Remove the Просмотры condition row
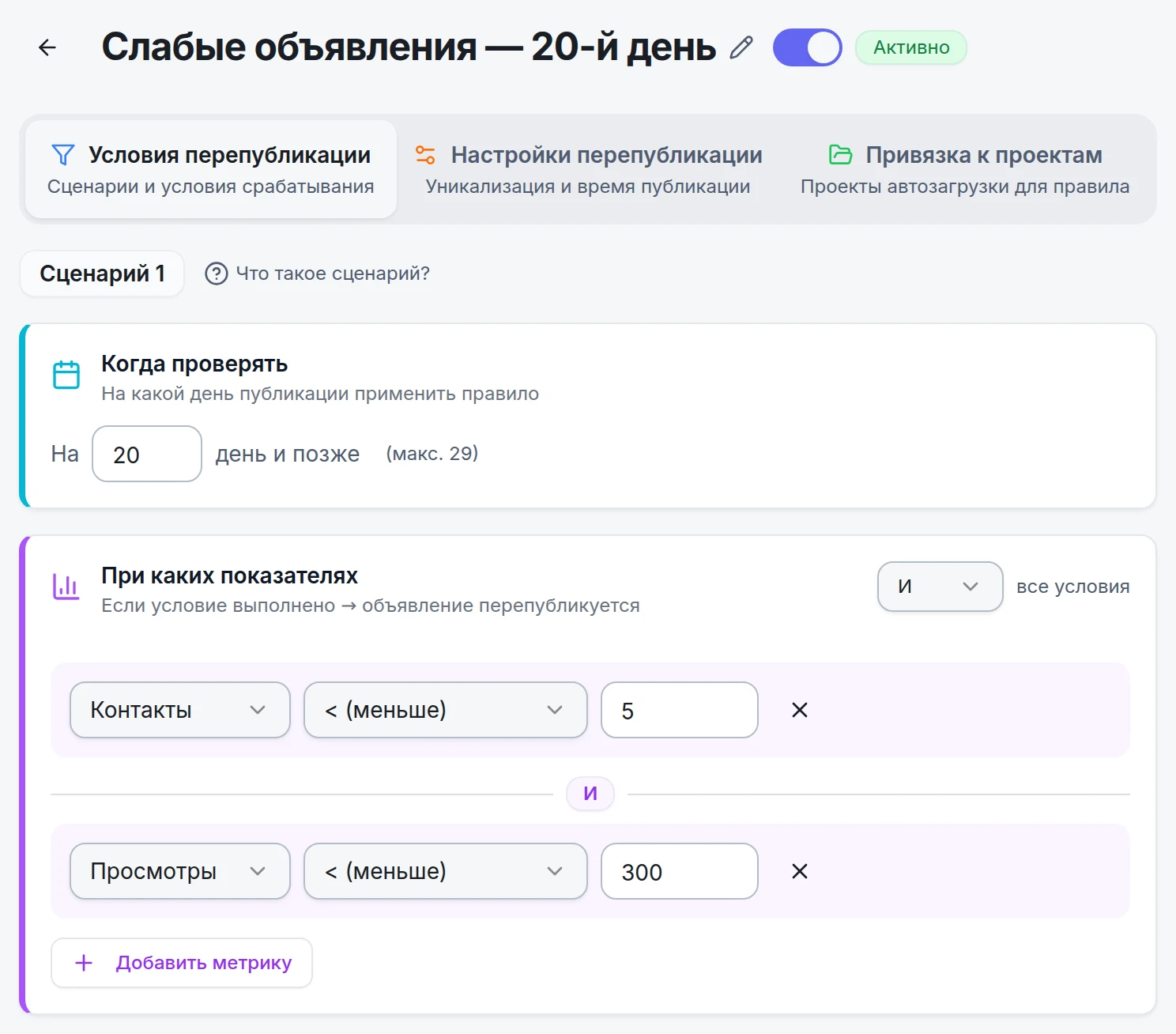Screen dimensions: 1176x1034 tap(800, 871)
